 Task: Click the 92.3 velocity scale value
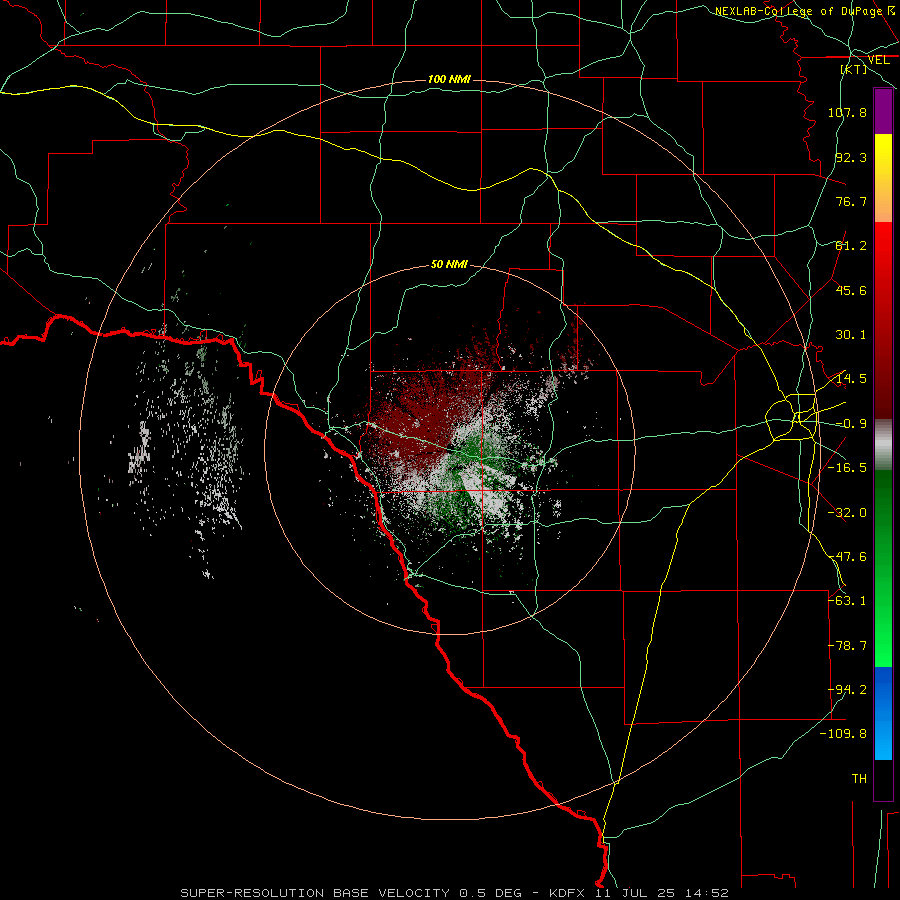coord(851,157)
